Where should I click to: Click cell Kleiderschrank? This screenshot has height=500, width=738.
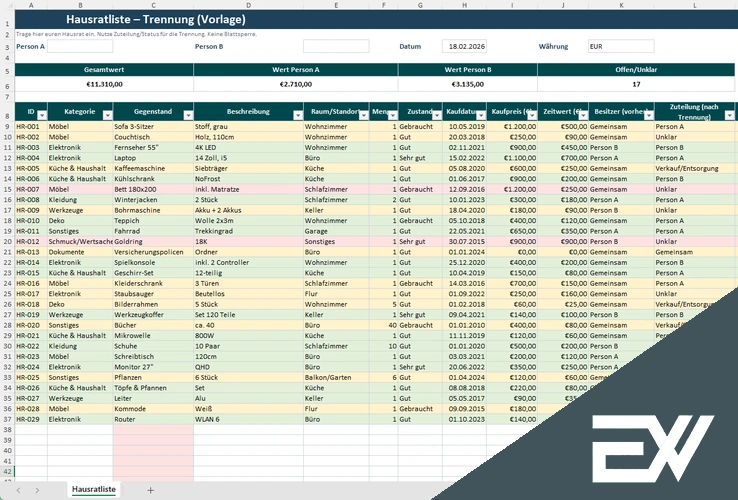153,283
